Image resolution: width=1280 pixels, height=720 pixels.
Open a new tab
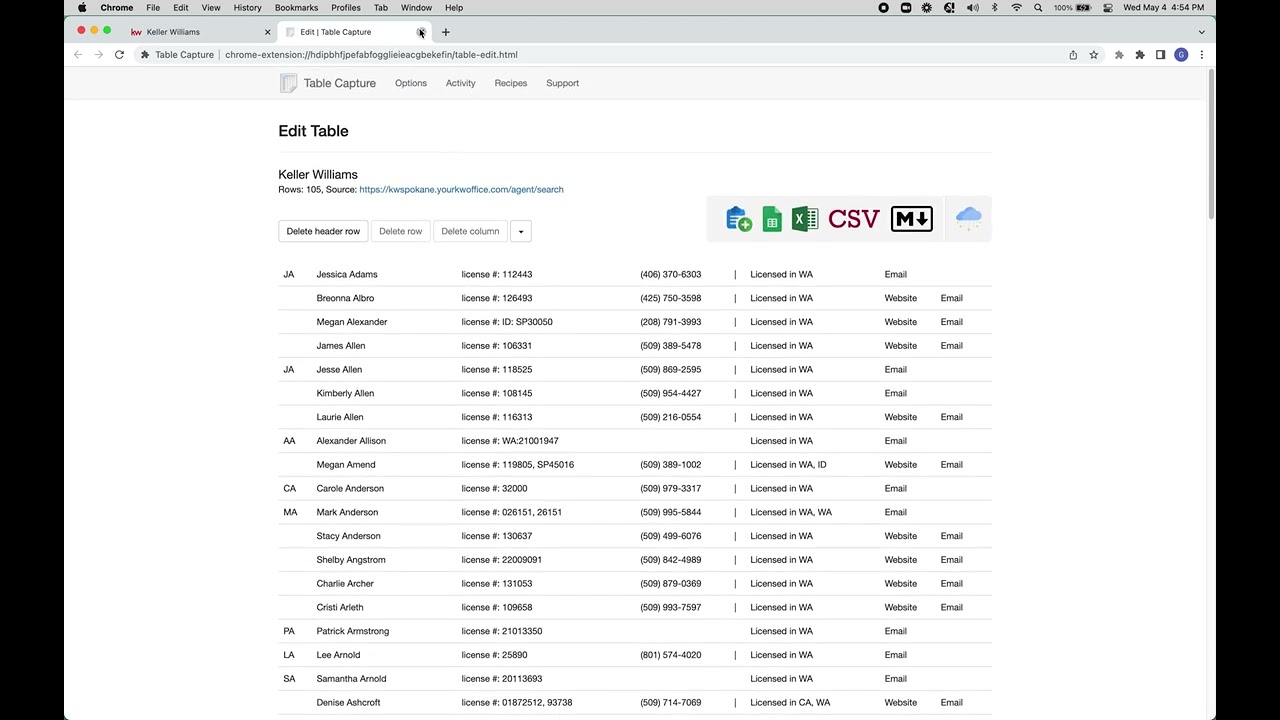point(446,32)
